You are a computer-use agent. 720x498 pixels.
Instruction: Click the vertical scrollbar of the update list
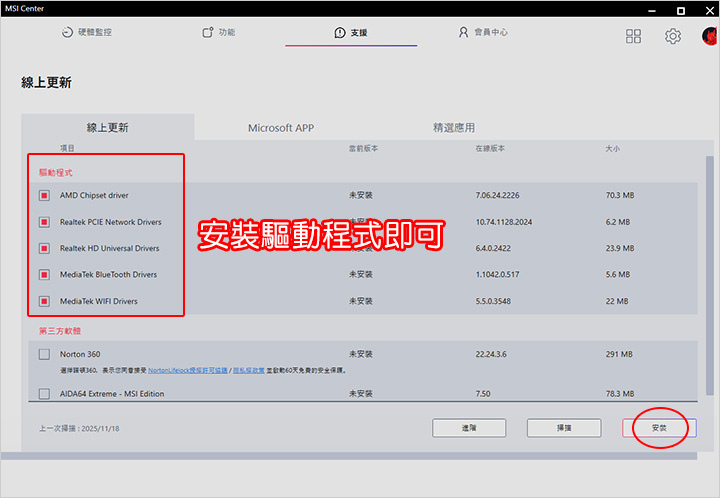coord(709,275)
